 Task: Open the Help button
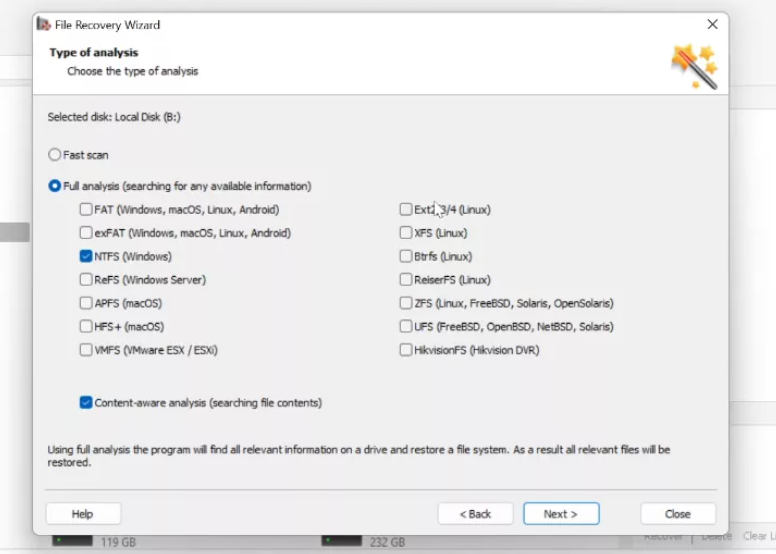coord(83,514)
